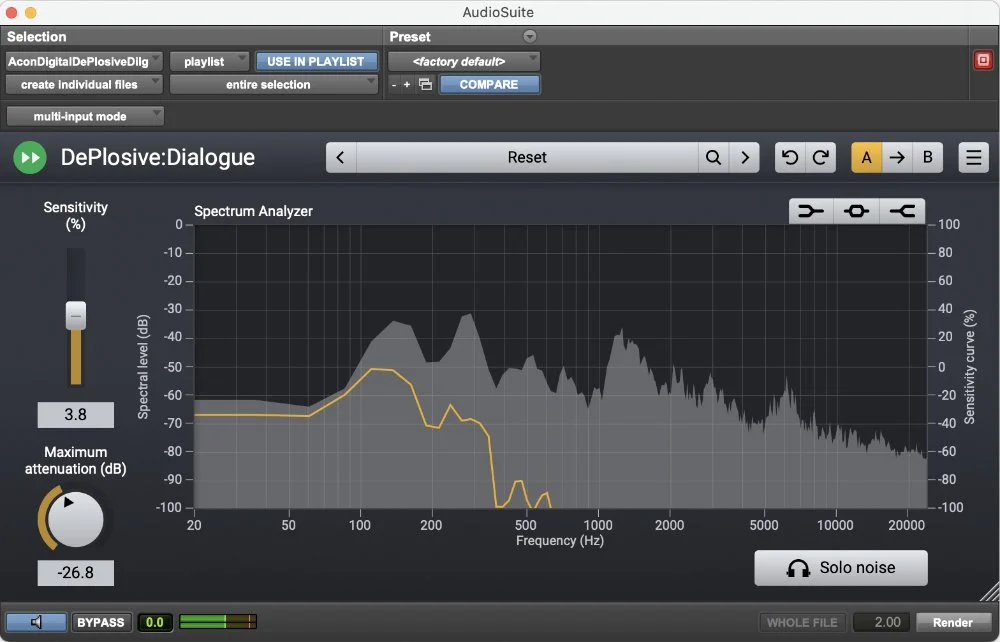This screenshot has height=642, width=1000.
Task: Open the create individual files dropdown
Action: click(x=84, y=84)
